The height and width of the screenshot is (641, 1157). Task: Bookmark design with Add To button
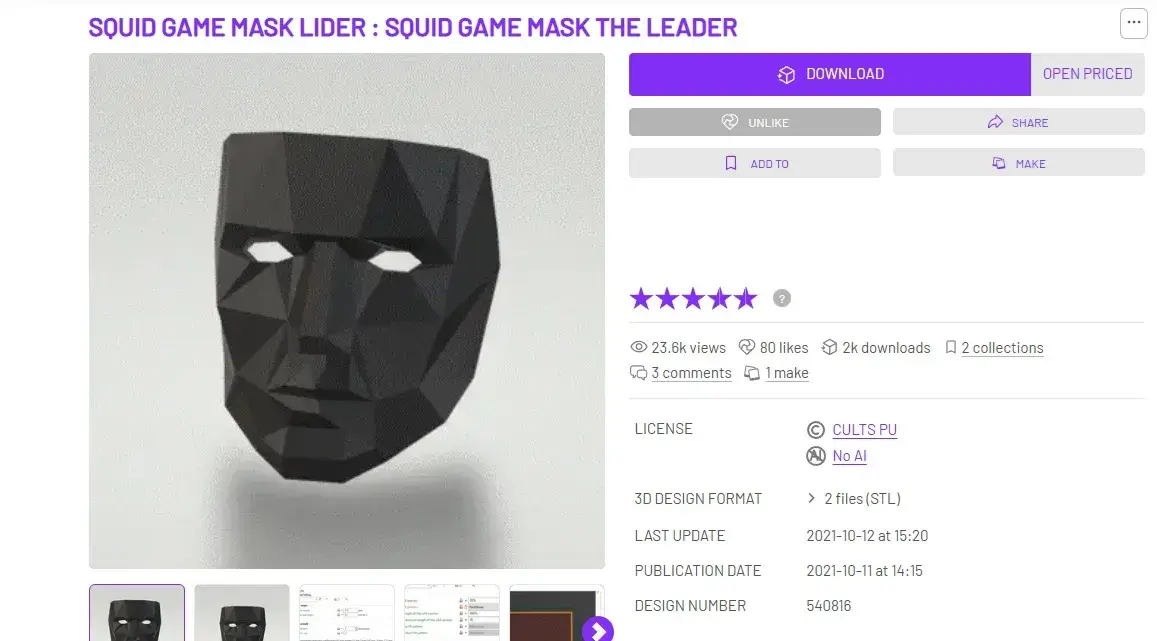coord(754,163)
